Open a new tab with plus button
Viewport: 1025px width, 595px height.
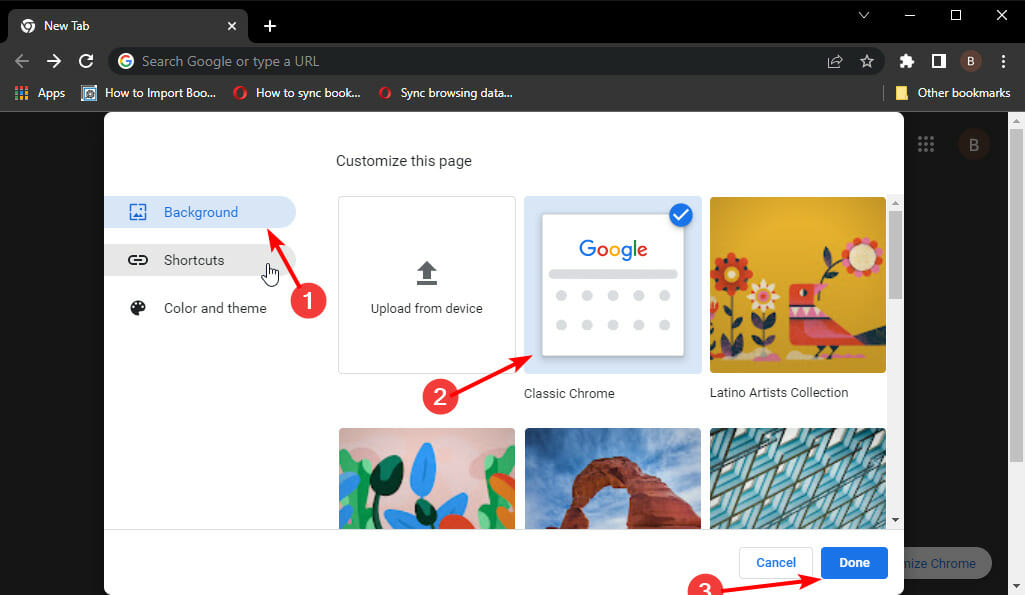pyautogui.click(x=269, y=26)
